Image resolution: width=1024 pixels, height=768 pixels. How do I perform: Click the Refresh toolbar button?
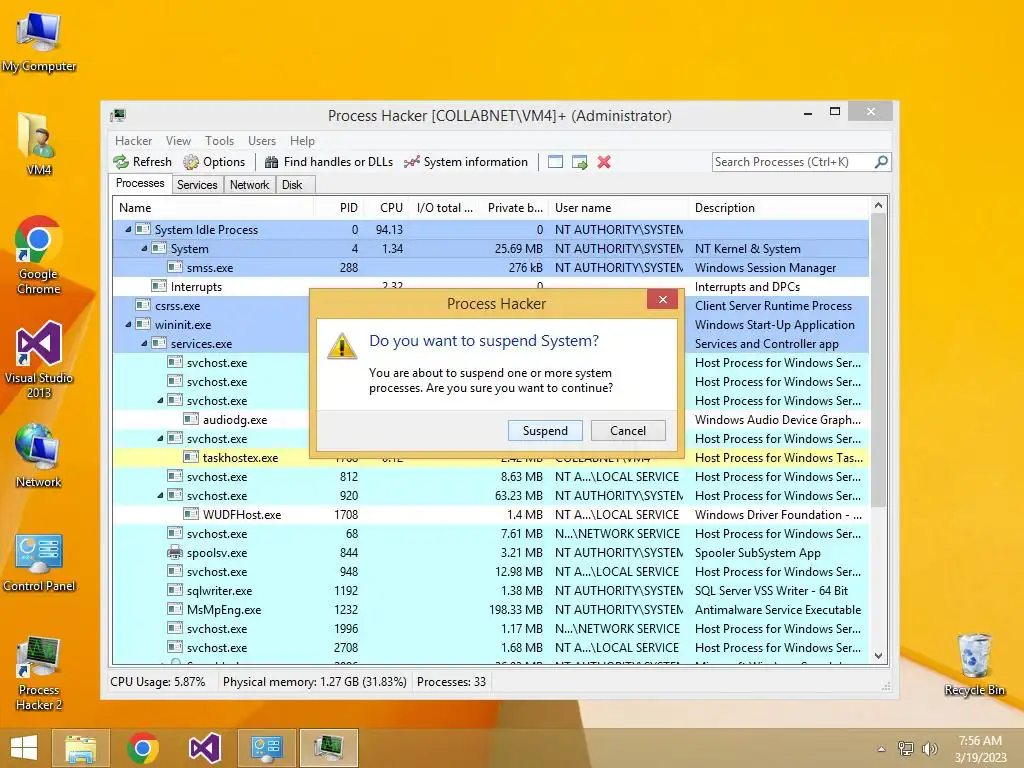142,162
